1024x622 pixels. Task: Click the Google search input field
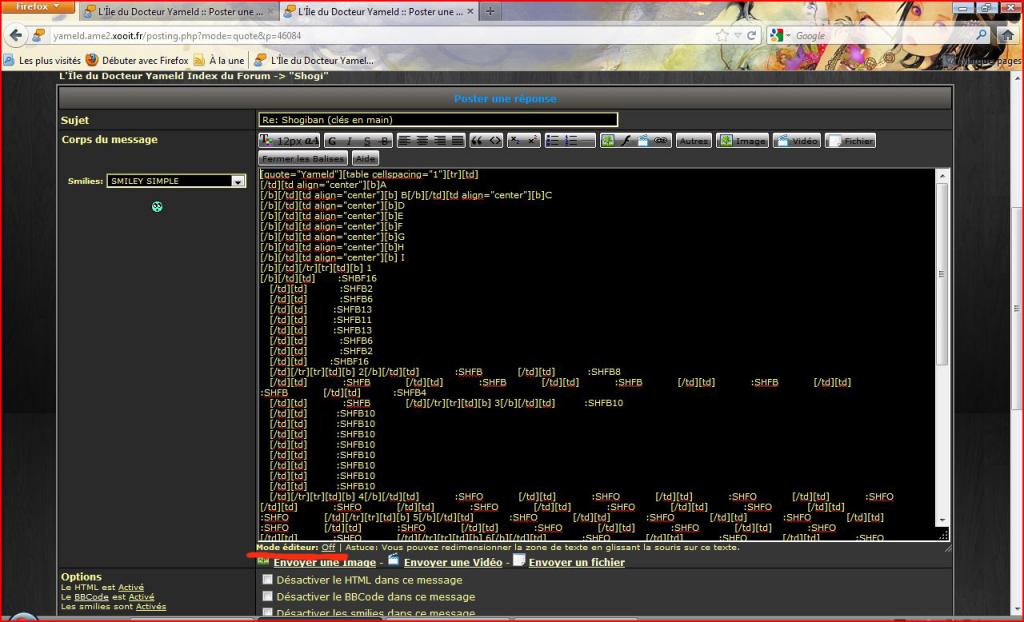[884, 35]
